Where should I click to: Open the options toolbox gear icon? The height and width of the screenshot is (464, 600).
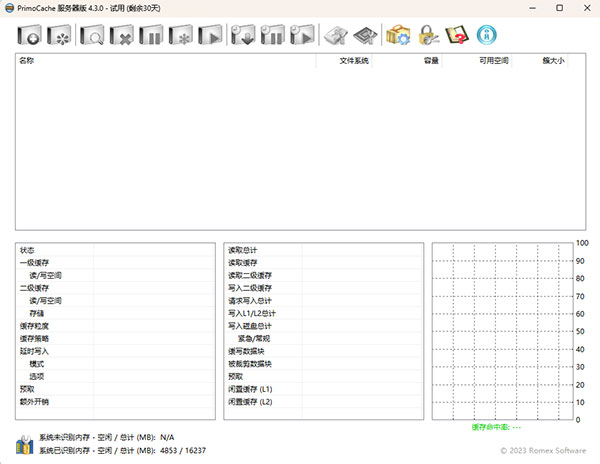(398, 35)
